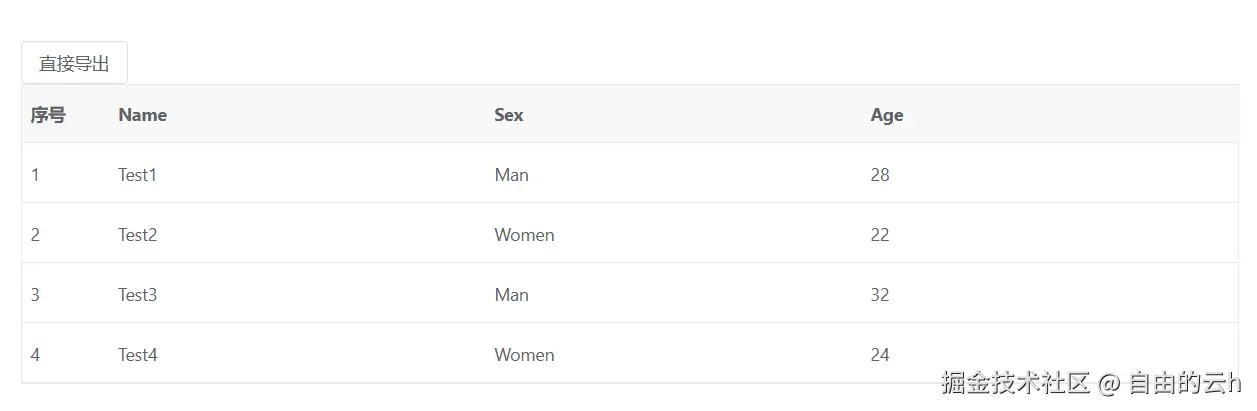Click the index number 1 cell
Viewport: 1257px width, 411px height.
(x=35, y=175)
